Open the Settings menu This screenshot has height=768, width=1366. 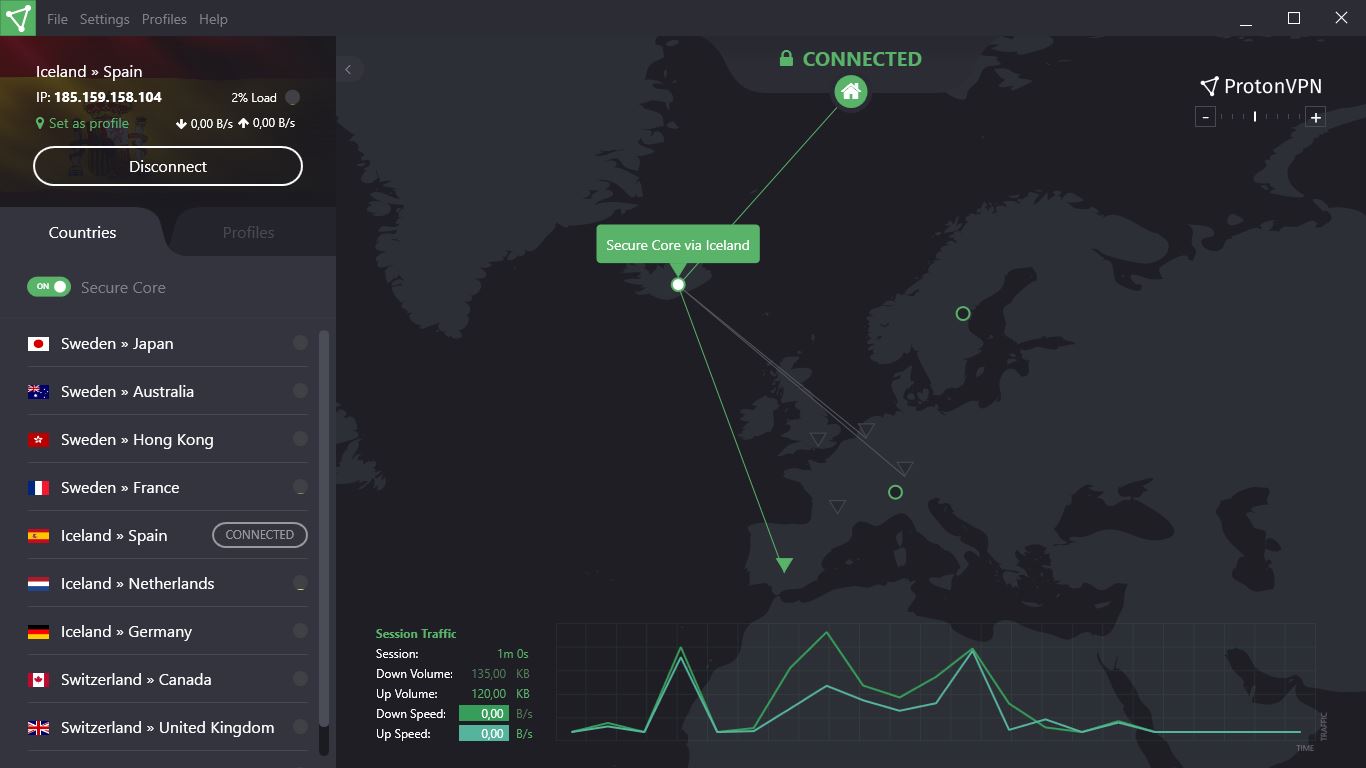pos(104,18)
